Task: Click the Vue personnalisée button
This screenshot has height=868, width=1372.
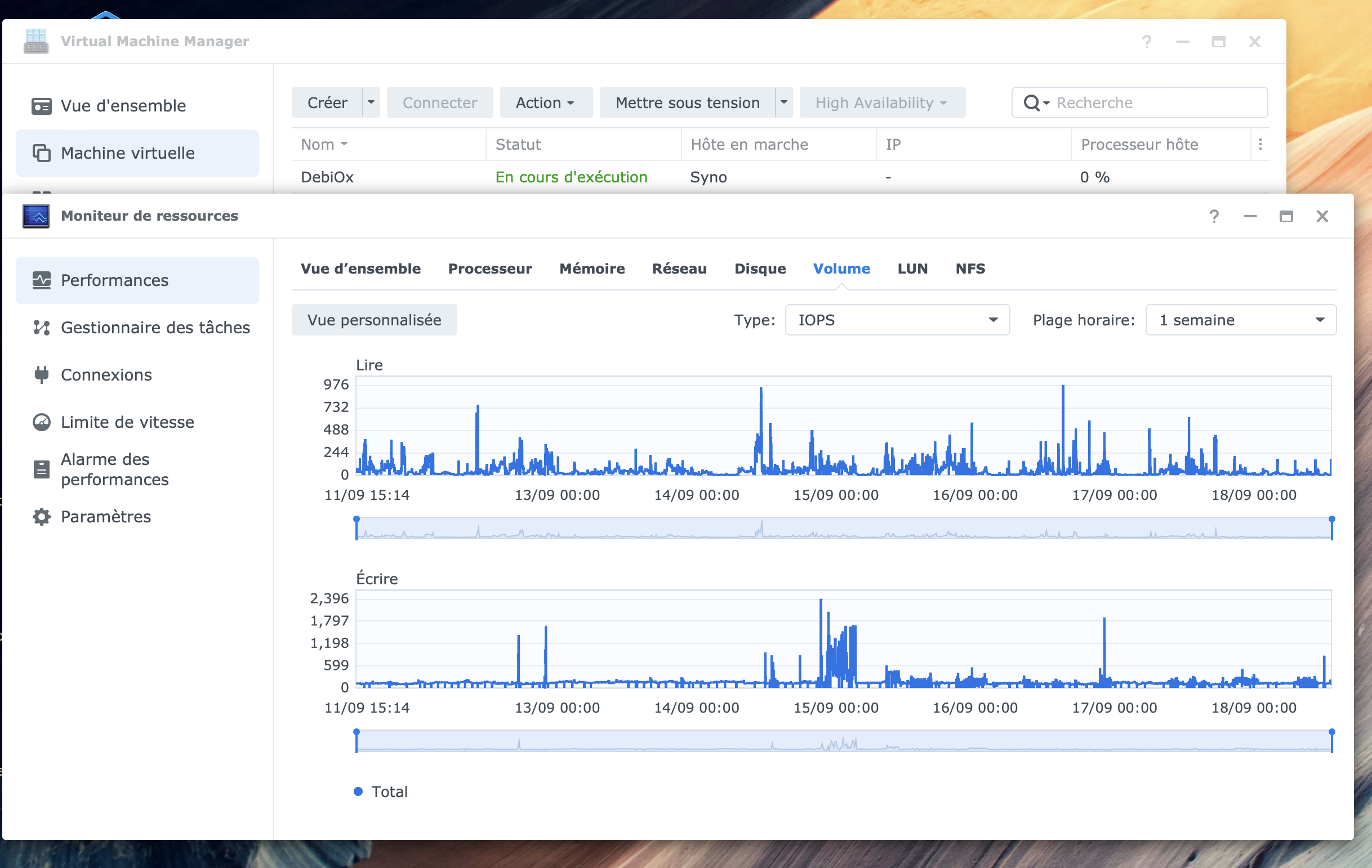Action: coord(374,320)
